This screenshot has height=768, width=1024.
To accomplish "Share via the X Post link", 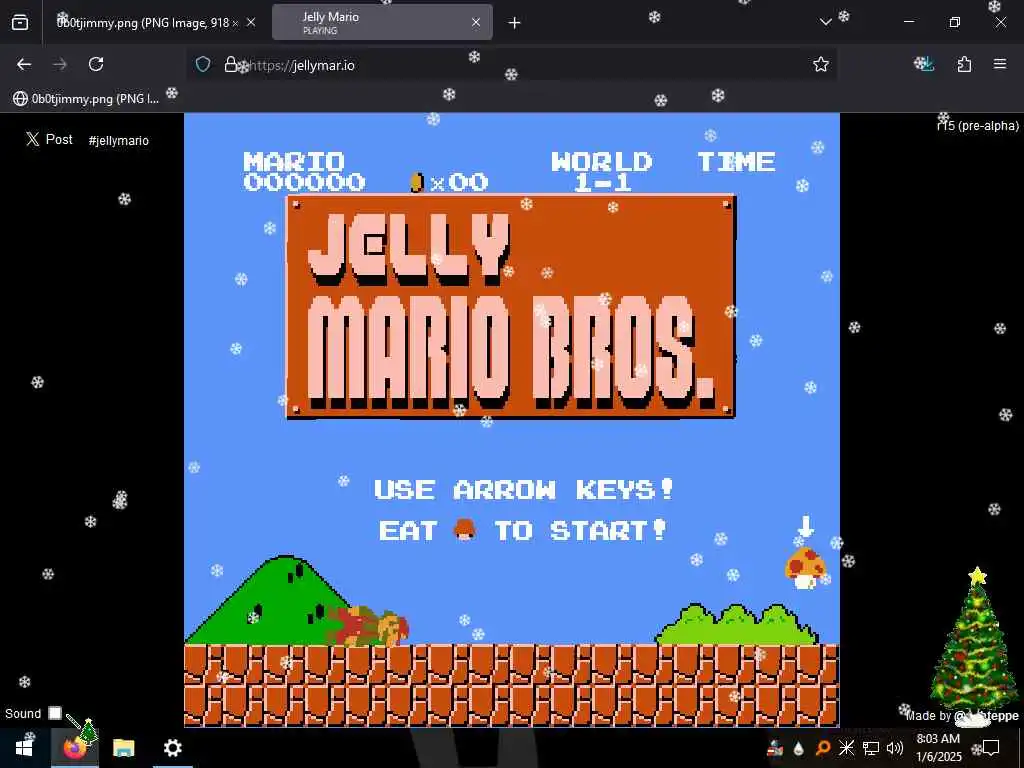I will pos(50,139).
